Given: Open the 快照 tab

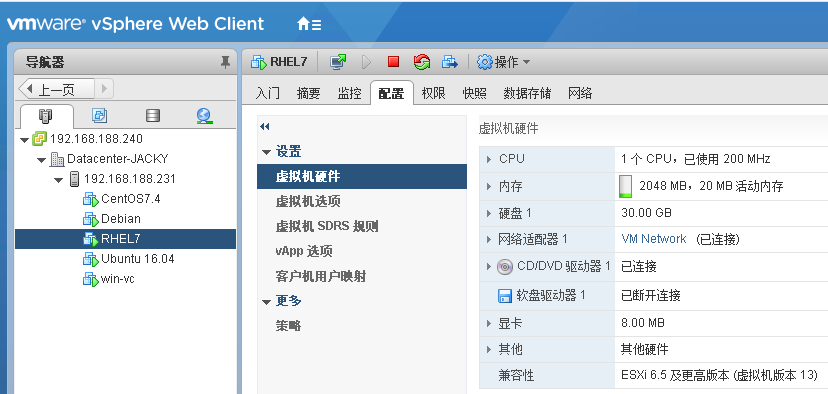Looking at the screenshot, I should click(474, 93).
